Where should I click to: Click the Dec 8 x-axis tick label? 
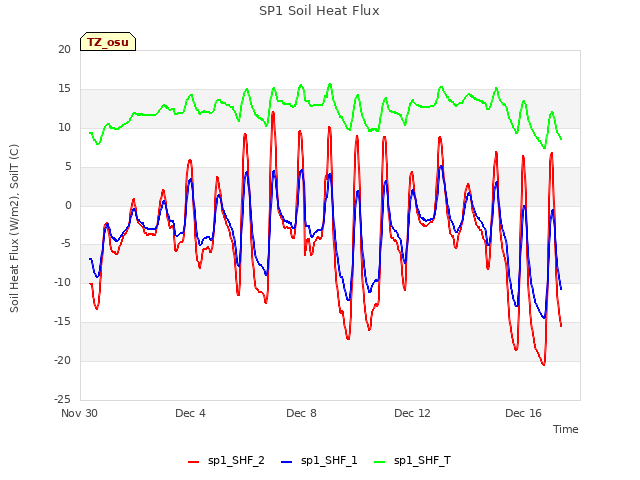pos(301,413)
